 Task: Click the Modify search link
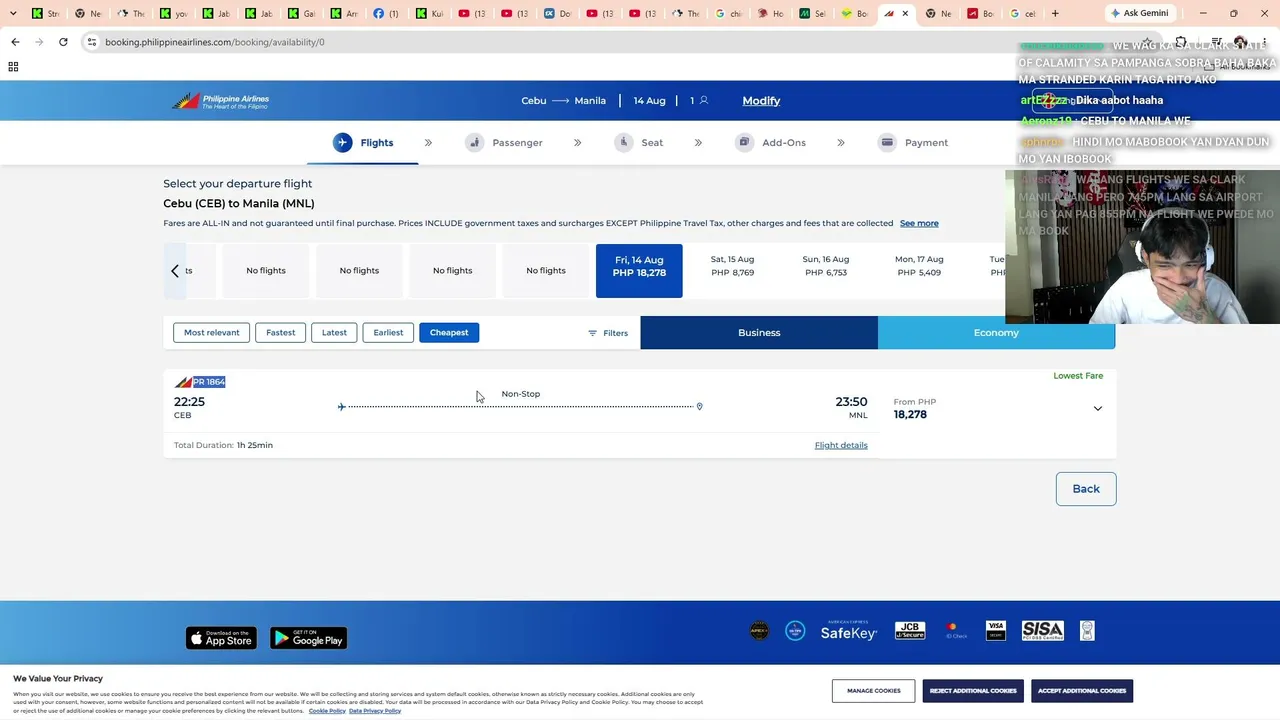tap(761, 101)
